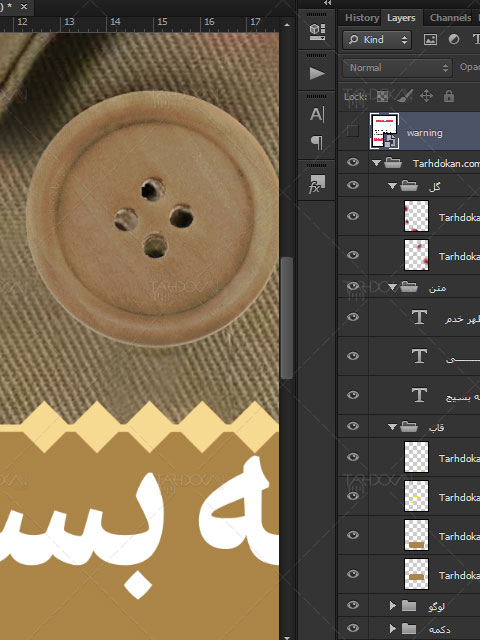Select the warning layer name

click(x=424, y=133)
